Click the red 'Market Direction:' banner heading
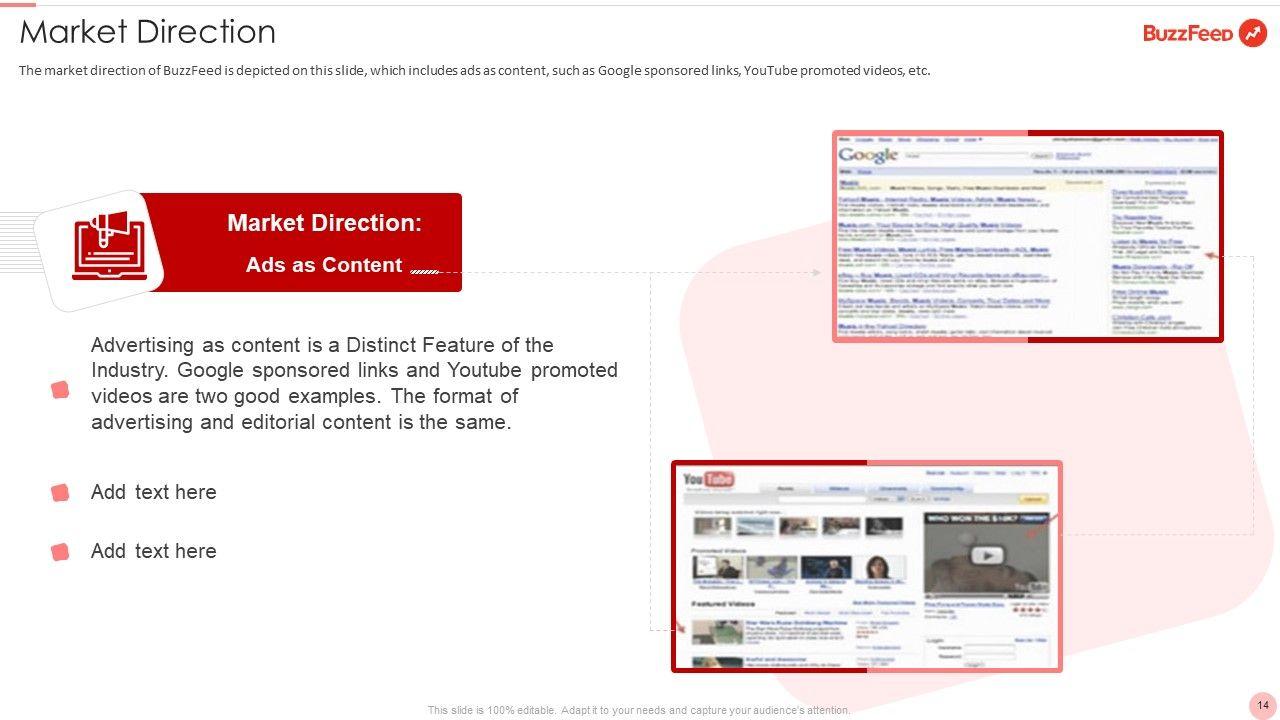The image size is (1280, 720). [324, 223]
